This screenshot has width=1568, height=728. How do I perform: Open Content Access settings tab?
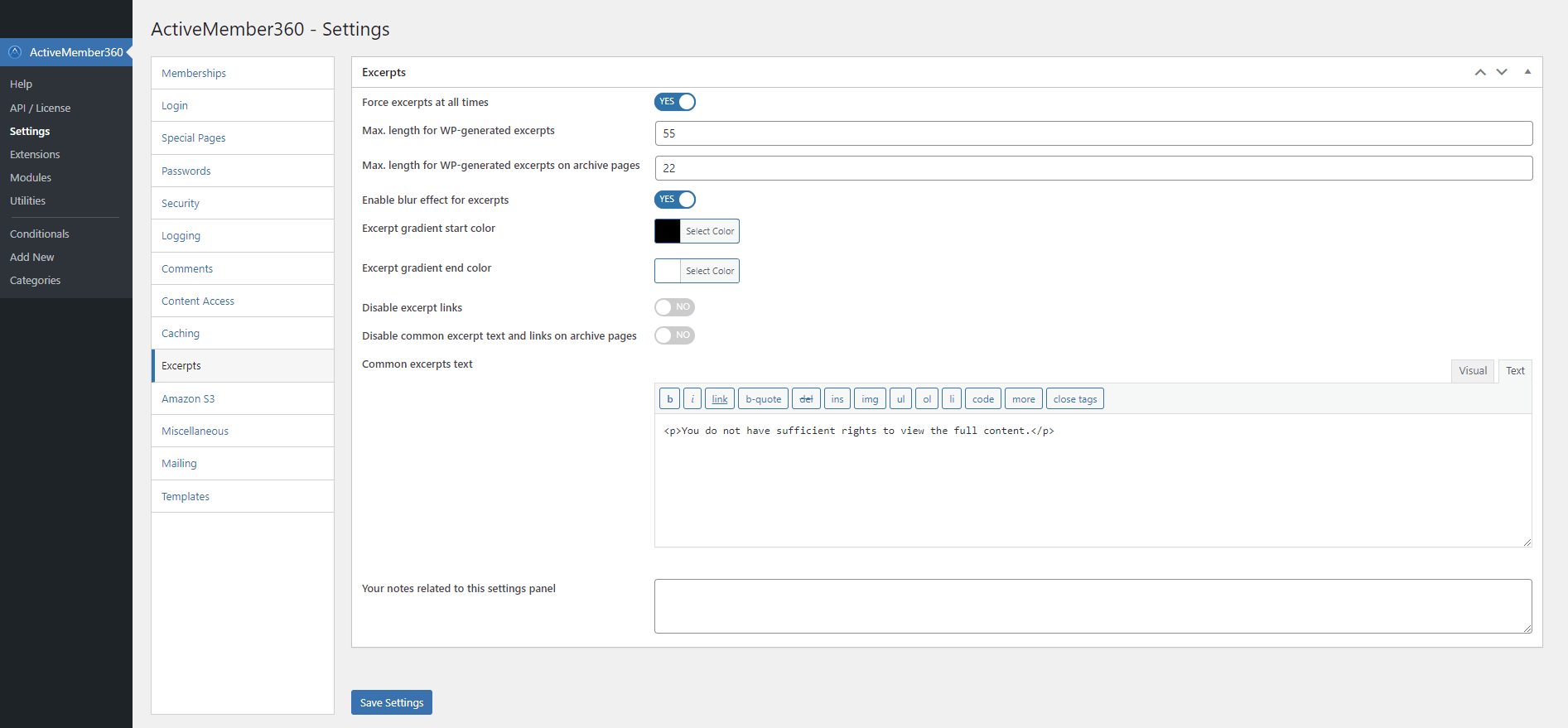[x=243, y=301]
